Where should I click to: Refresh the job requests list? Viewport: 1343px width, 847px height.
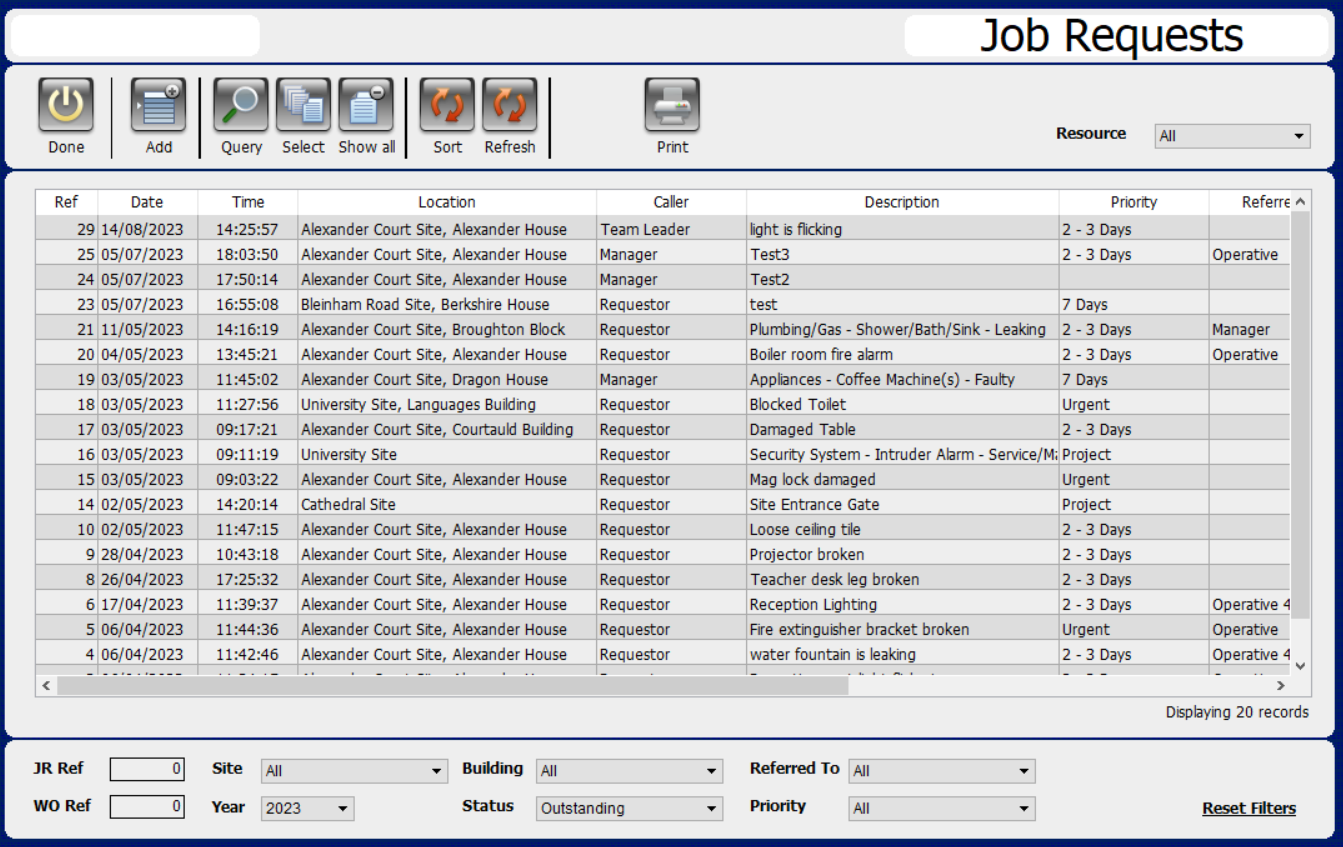pyautogui.click(x=510, y=105)
